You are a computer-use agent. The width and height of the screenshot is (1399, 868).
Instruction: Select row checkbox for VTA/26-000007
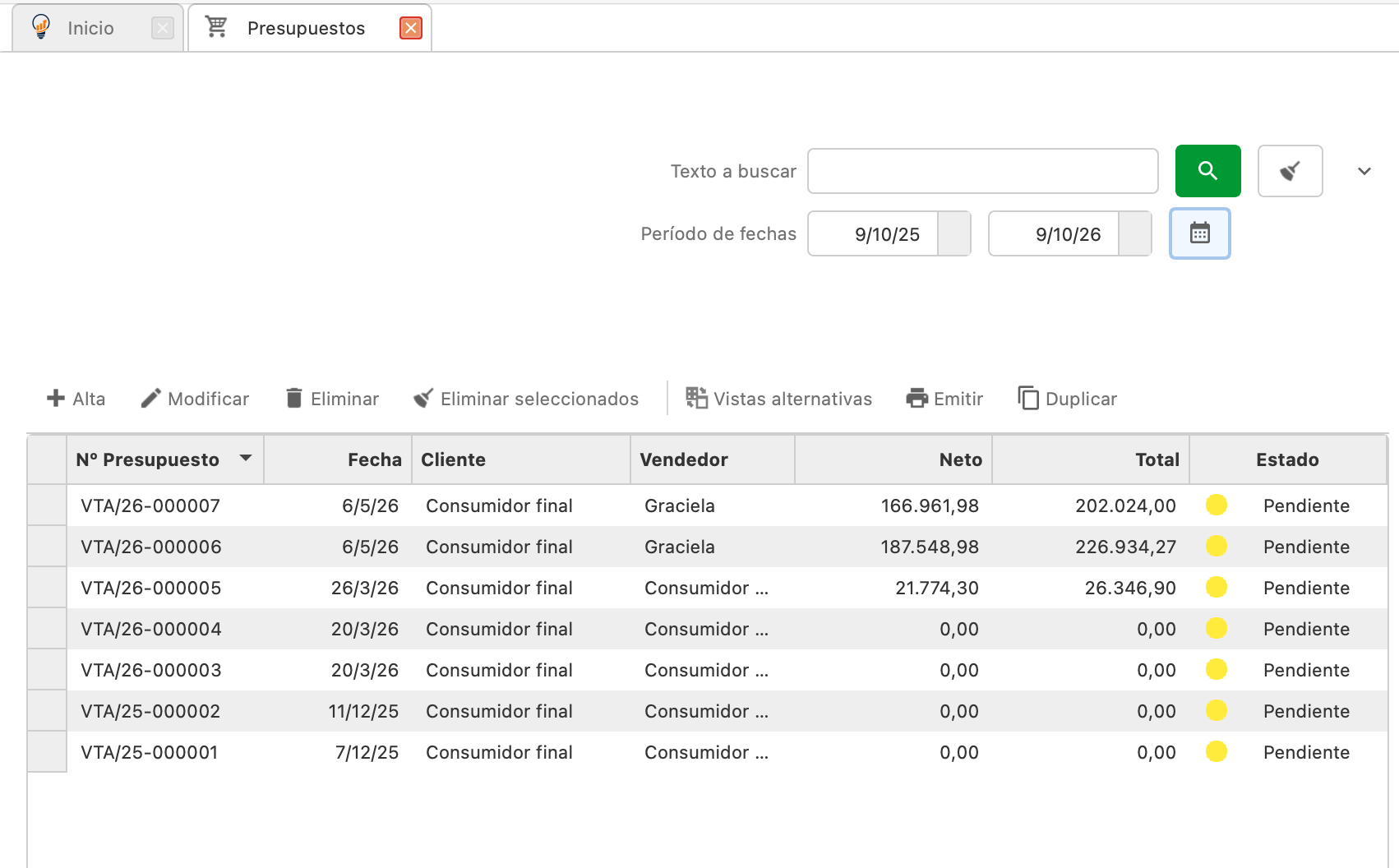click(47, 506)
